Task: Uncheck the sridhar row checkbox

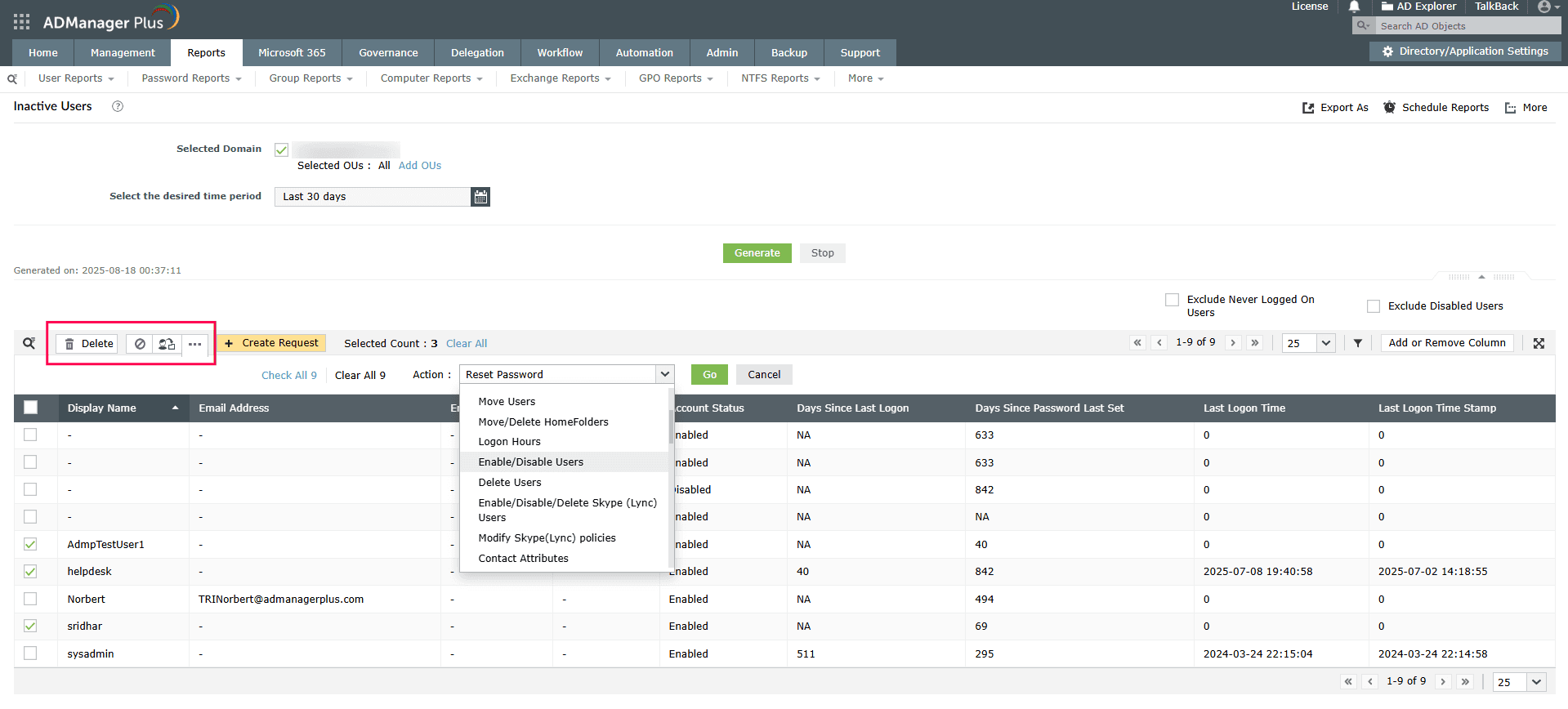Action: (x=30, y=627)
